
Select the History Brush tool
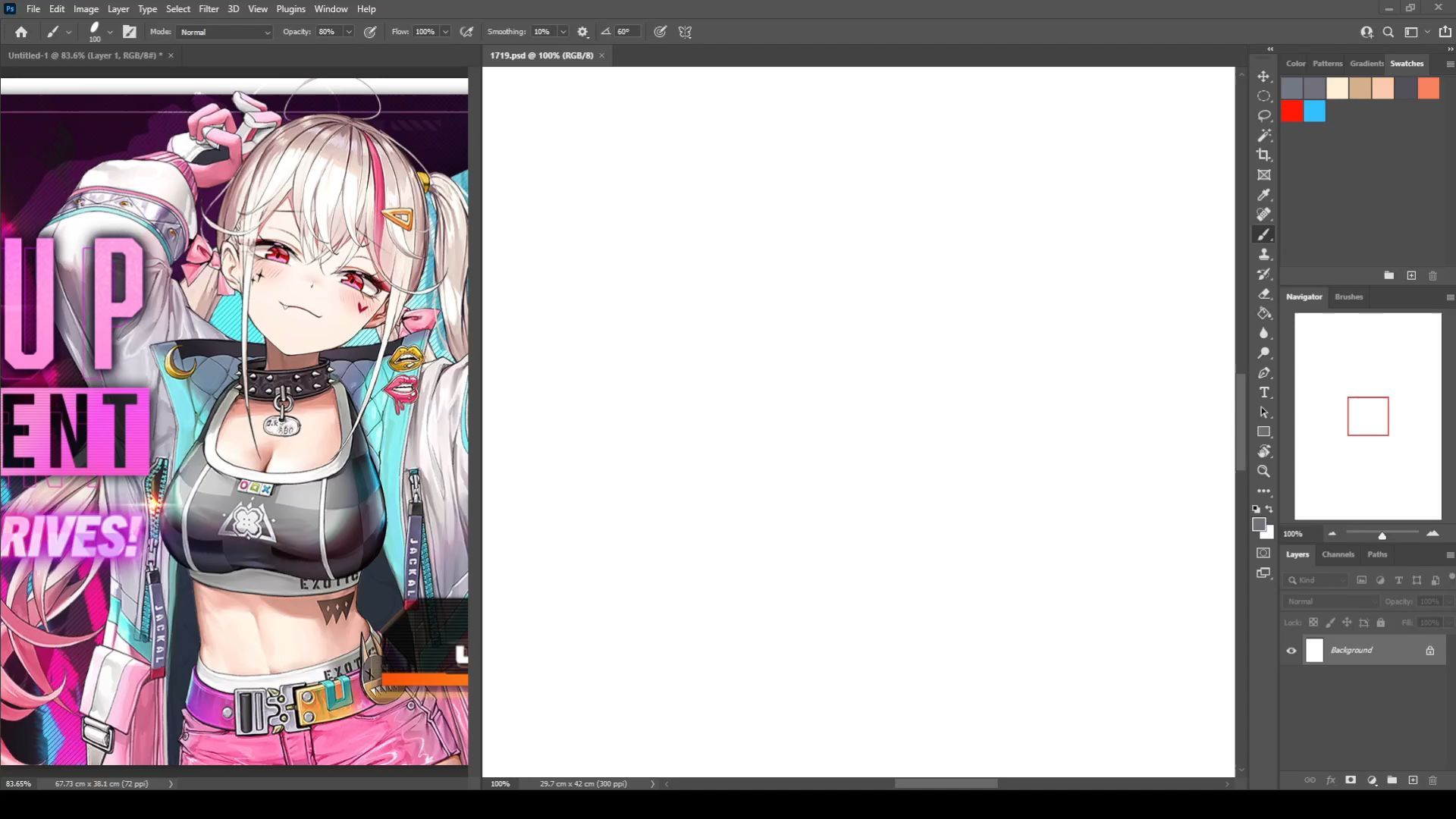(x=1264, y=274)
